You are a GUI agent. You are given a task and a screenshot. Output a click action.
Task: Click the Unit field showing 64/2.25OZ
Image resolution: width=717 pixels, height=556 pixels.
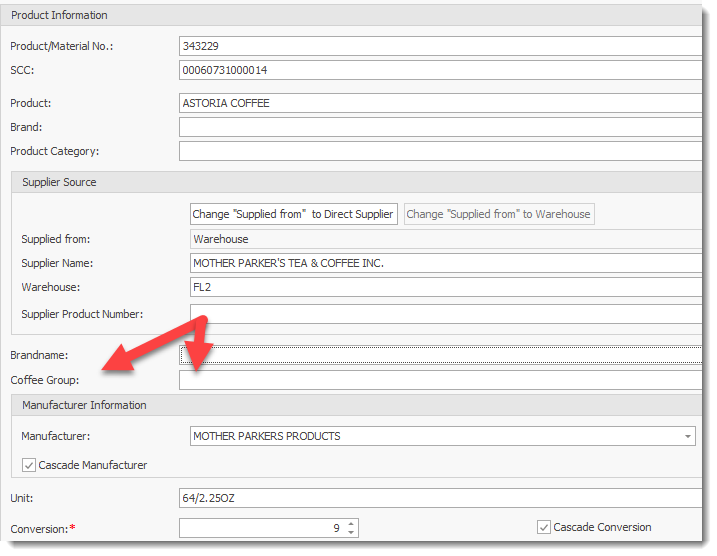coord(440,498)
